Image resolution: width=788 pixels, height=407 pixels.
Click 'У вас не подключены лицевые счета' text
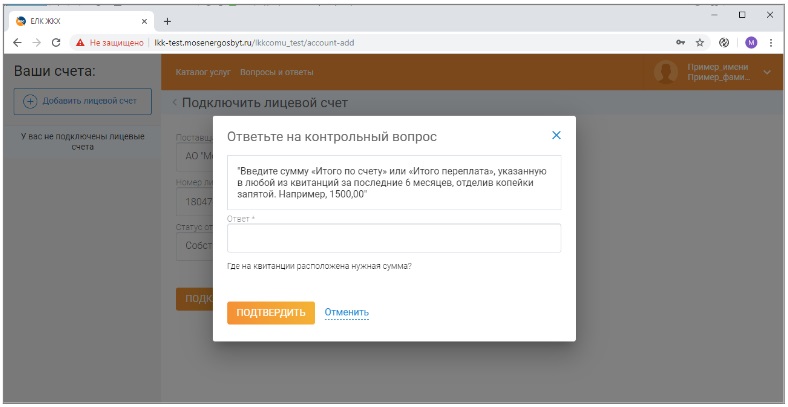82,142
